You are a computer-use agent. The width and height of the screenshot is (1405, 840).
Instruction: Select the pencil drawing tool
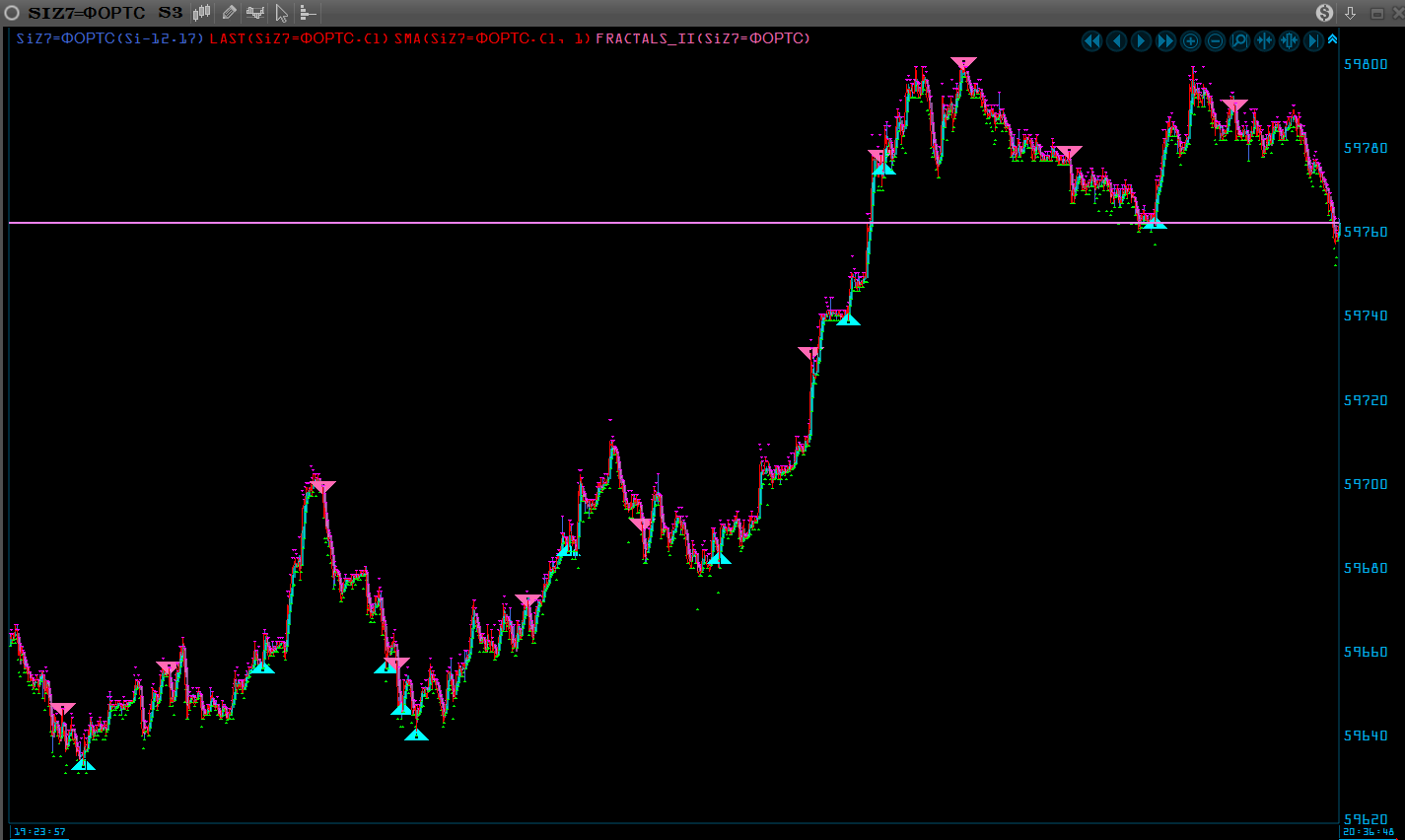click(x=229, y=13)
